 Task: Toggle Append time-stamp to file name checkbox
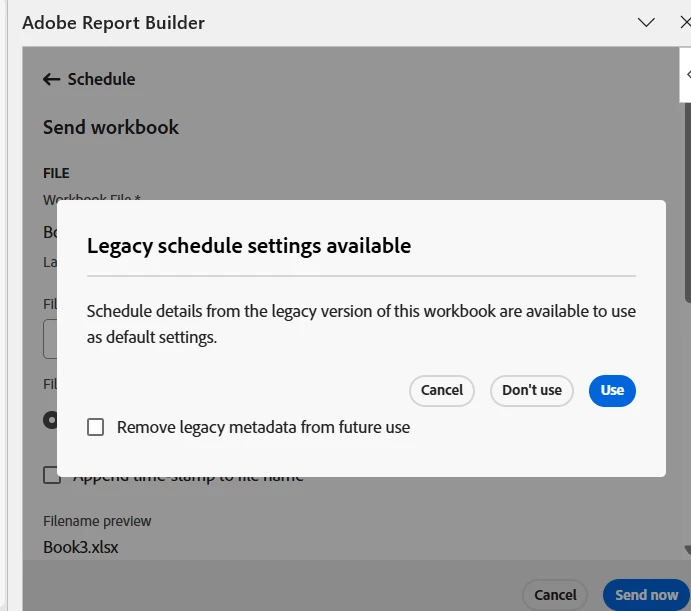pyautogui.click(x=52, y=475)
